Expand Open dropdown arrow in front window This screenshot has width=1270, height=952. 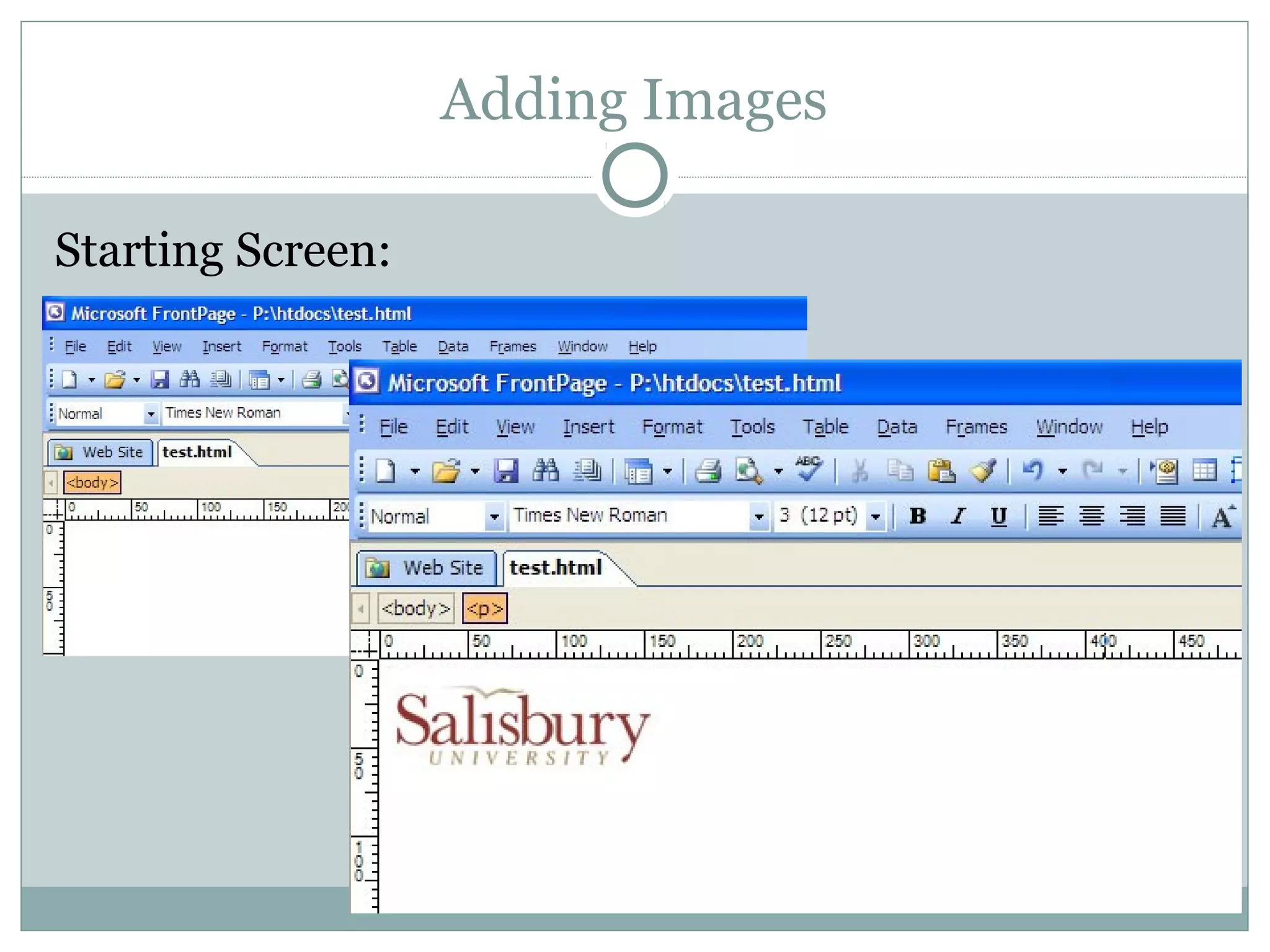click(x=475, y=472)
